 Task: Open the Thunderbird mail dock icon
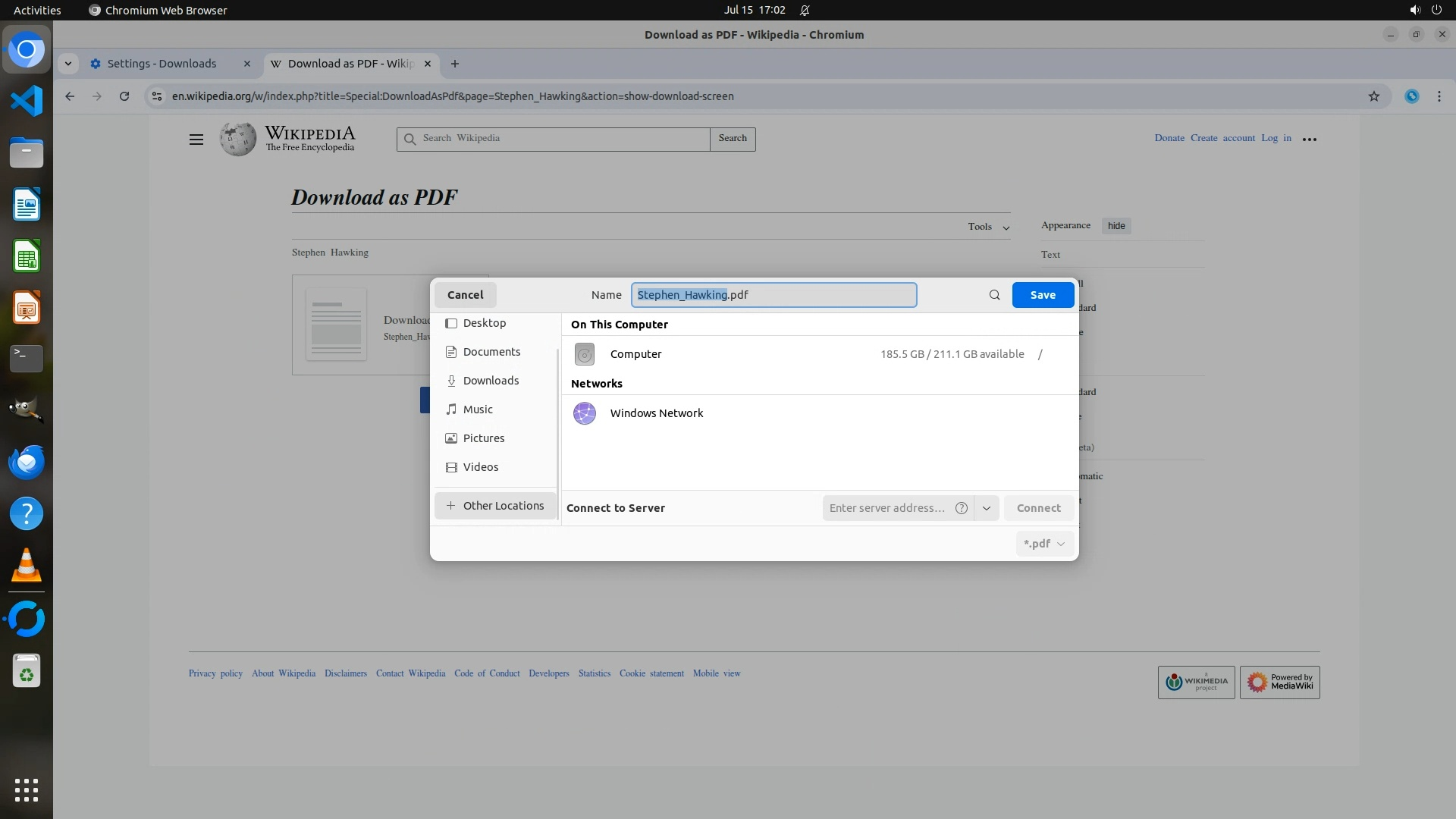[27, 462]
